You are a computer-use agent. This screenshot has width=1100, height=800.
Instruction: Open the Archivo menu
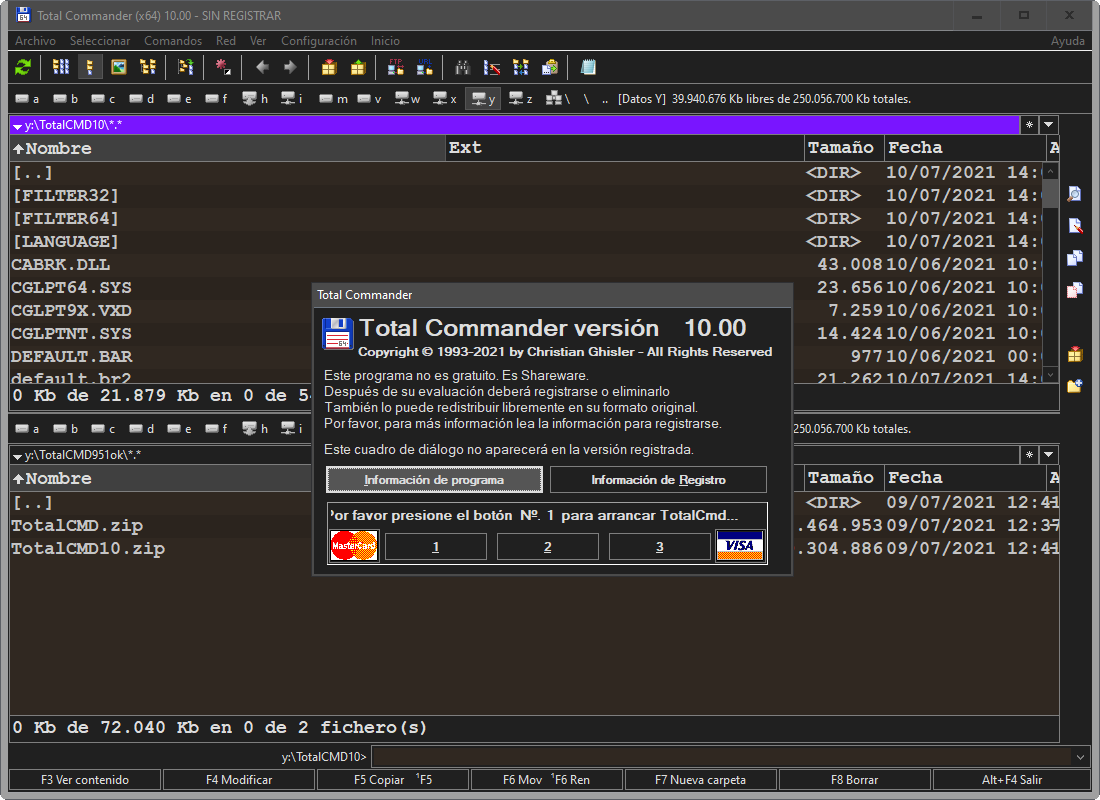coord(36,41)
